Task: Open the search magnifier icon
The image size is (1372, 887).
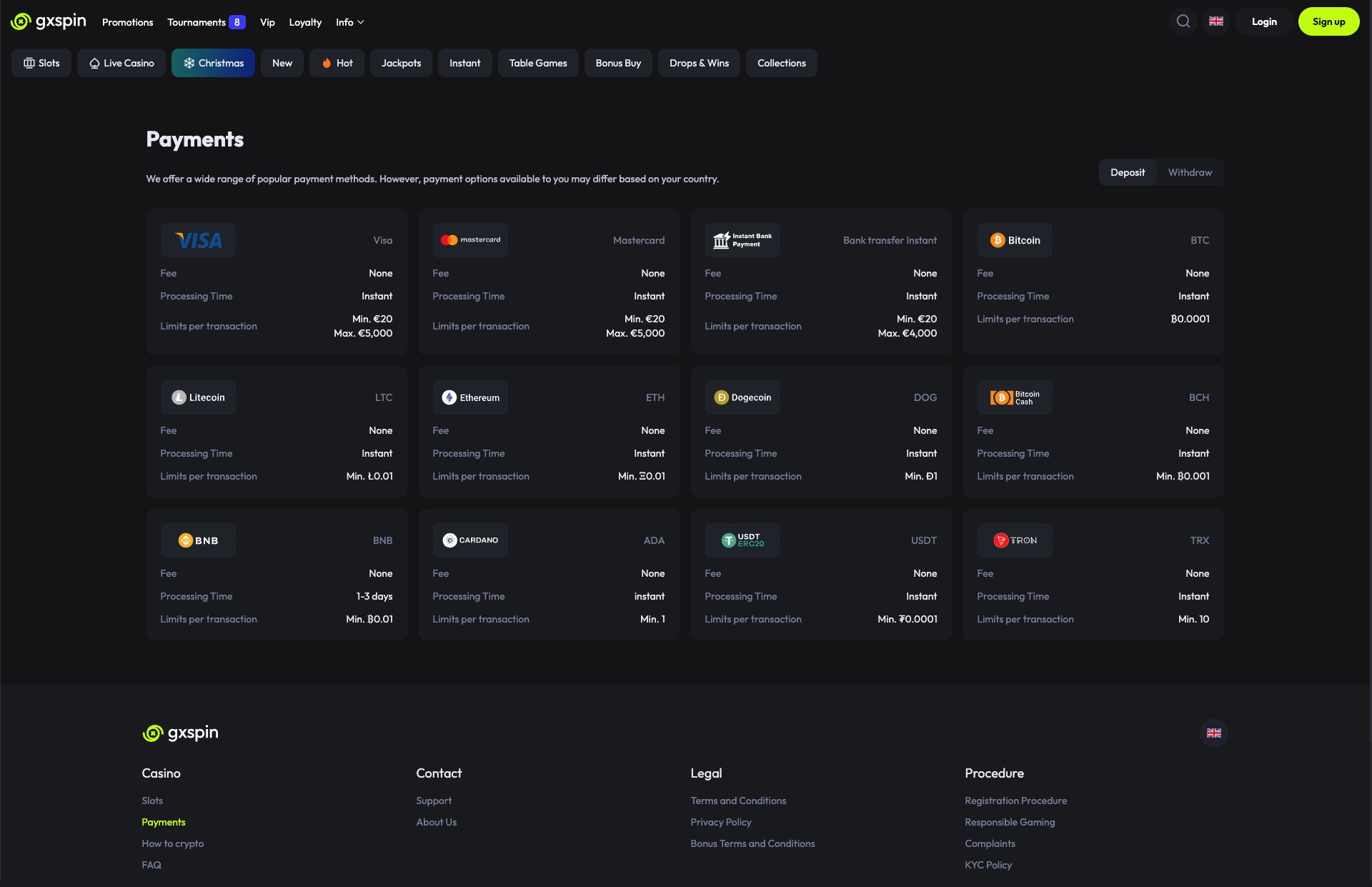Action: (x=1183, y=21)
